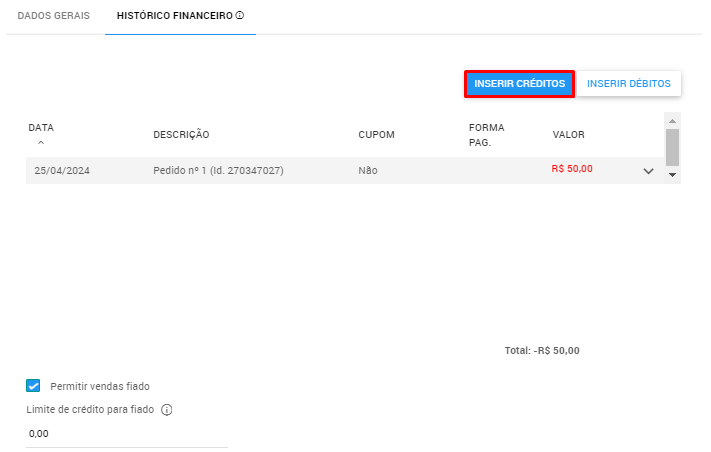The height and width of the screenshot is (452, 711).
Task: Click info icon next to Limite de crédito
Action: [167, 410]
